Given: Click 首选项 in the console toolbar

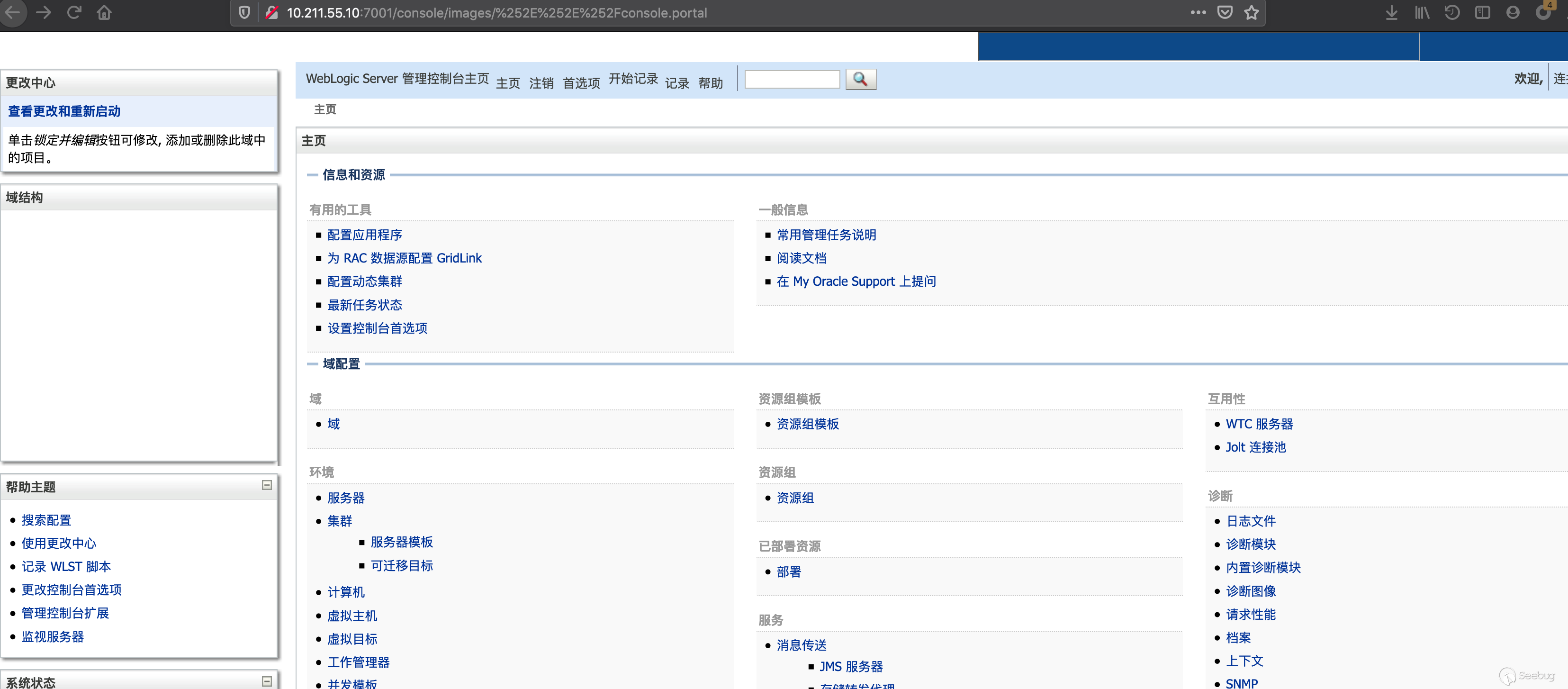Looking at the screenshot, I should point(581,83).
